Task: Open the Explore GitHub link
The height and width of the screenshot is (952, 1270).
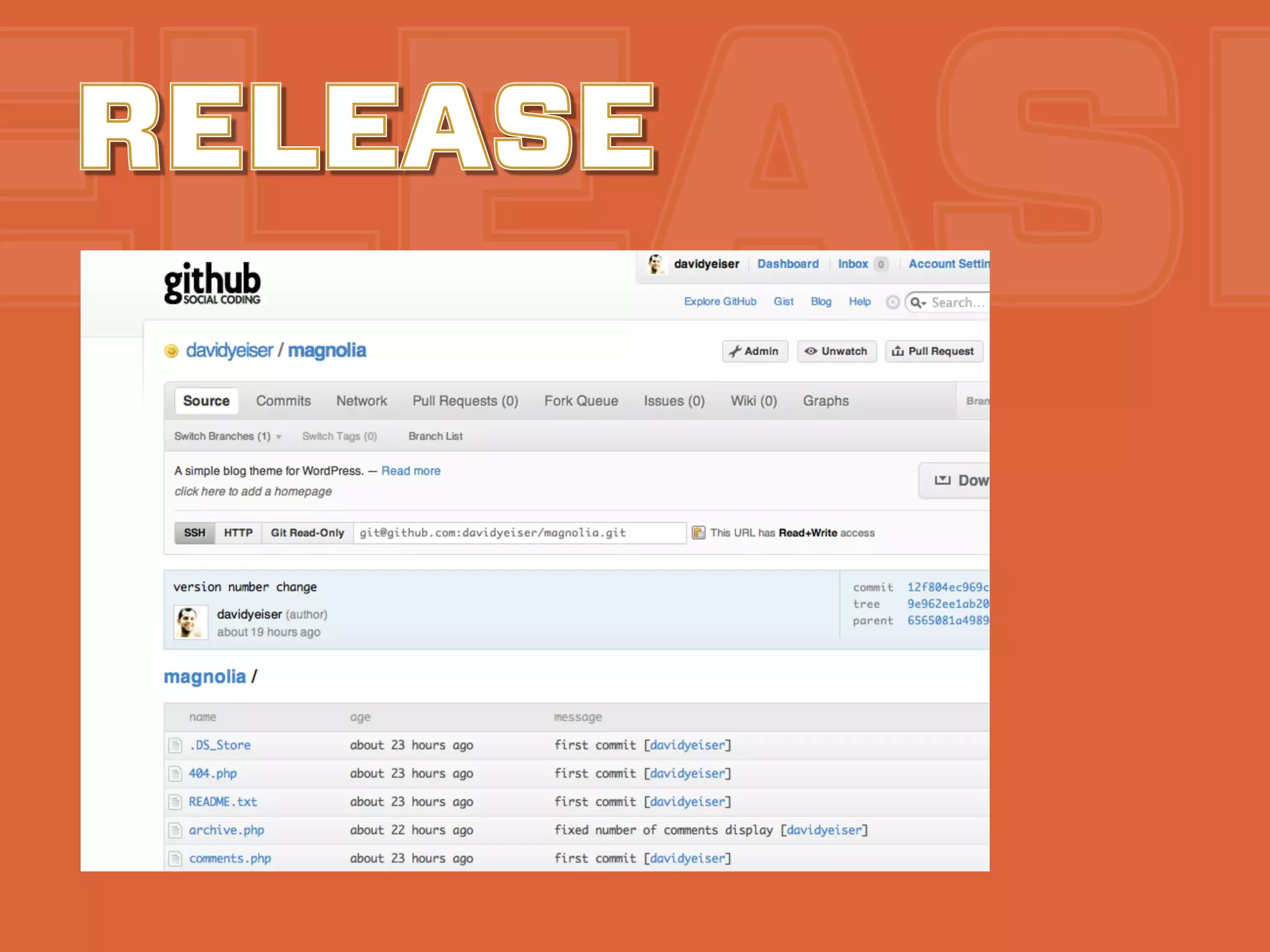Action: point(720,302)
